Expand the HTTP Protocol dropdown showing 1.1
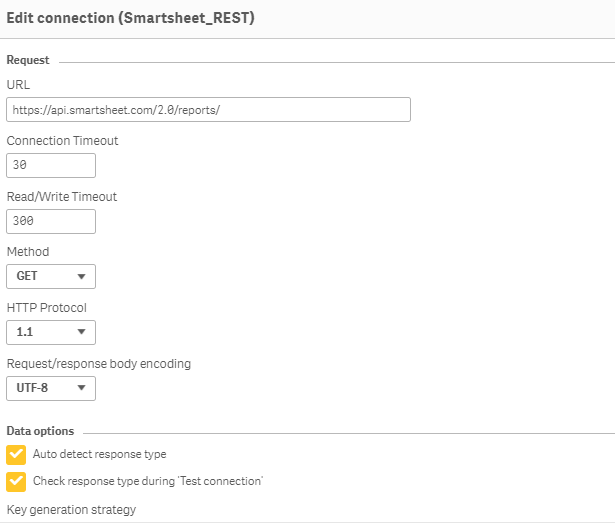 (50, 332)
